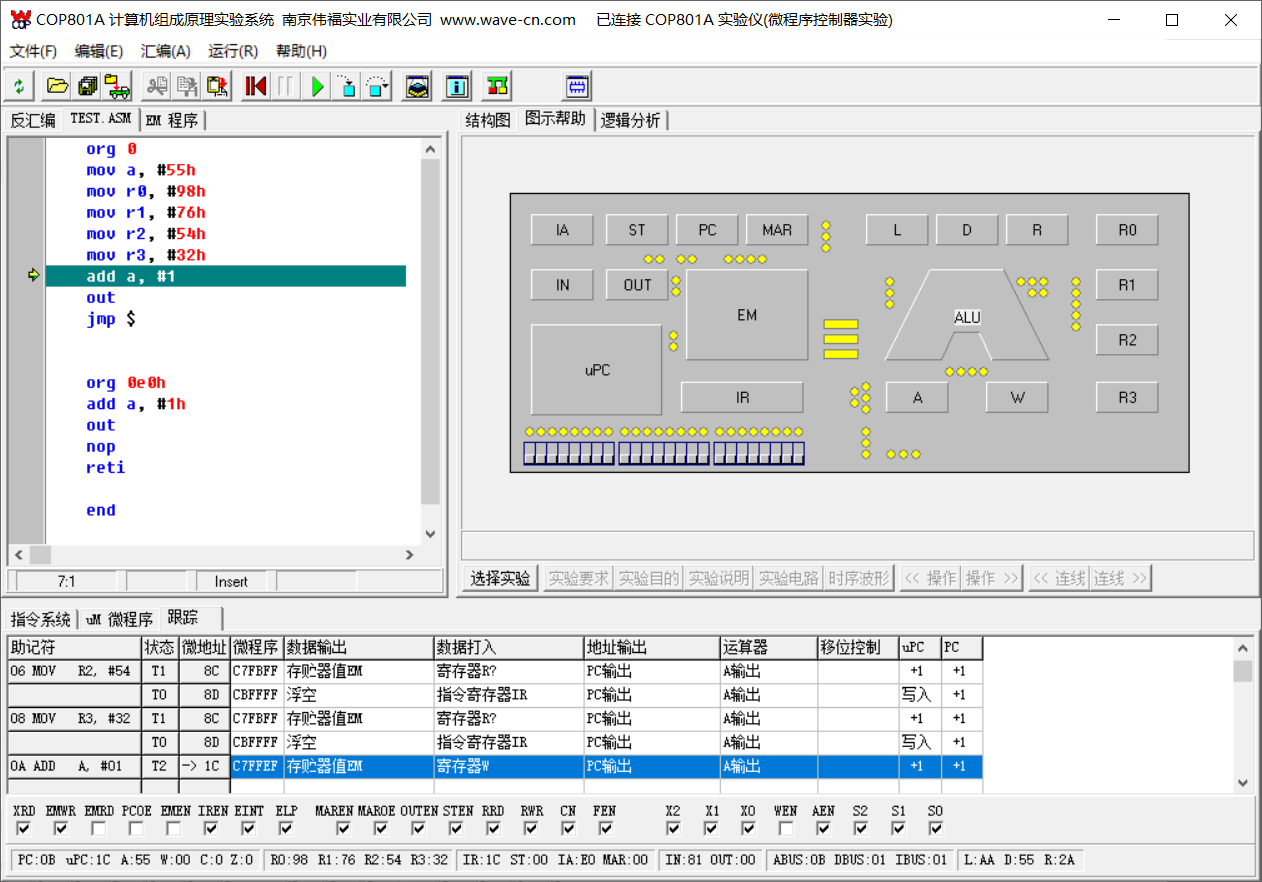Toggle the FEN checkbox
The width and height of the screenshot is (1262, 882).
[x=606, y=829]
